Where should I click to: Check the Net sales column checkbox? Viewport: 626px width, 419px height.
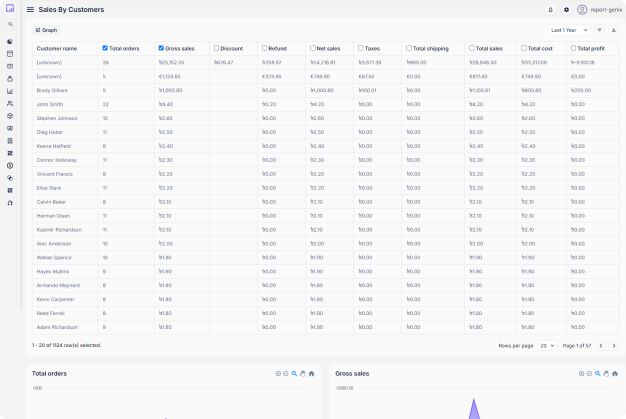click(x=313, y=48)
